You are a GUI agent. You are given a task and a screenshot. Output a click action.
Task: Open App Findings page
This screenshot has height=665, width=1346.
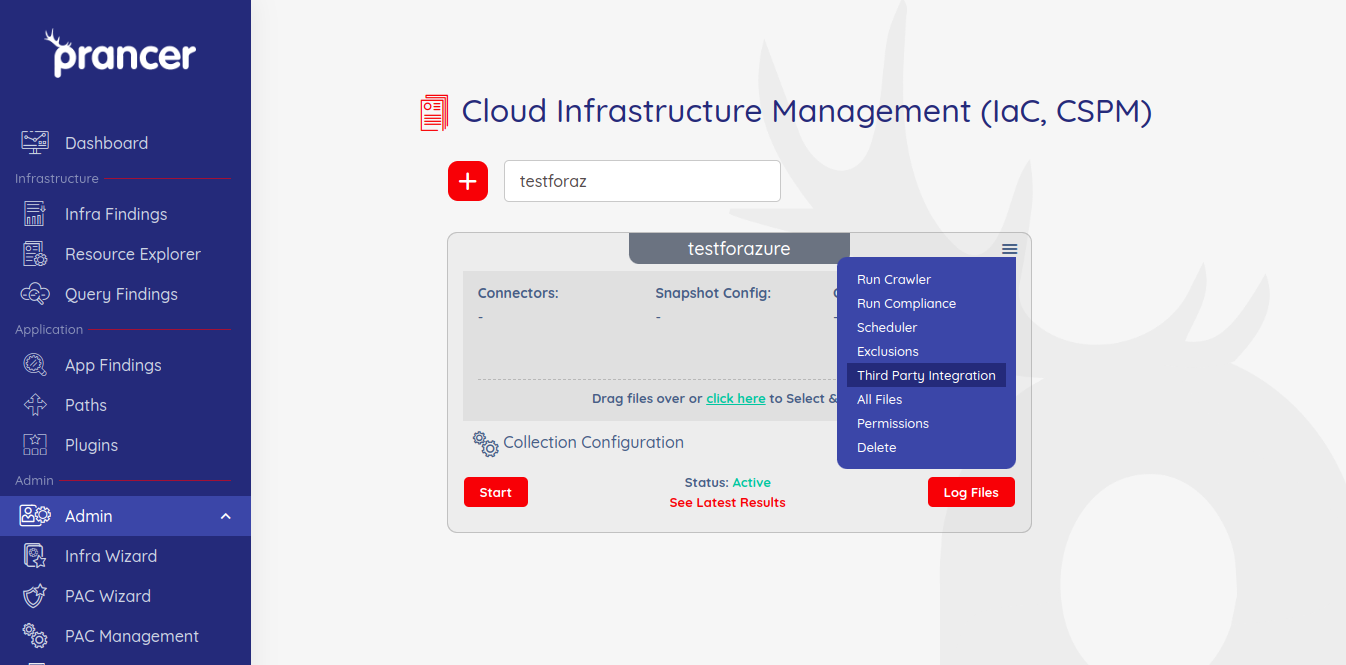click(x=113, y=365)
